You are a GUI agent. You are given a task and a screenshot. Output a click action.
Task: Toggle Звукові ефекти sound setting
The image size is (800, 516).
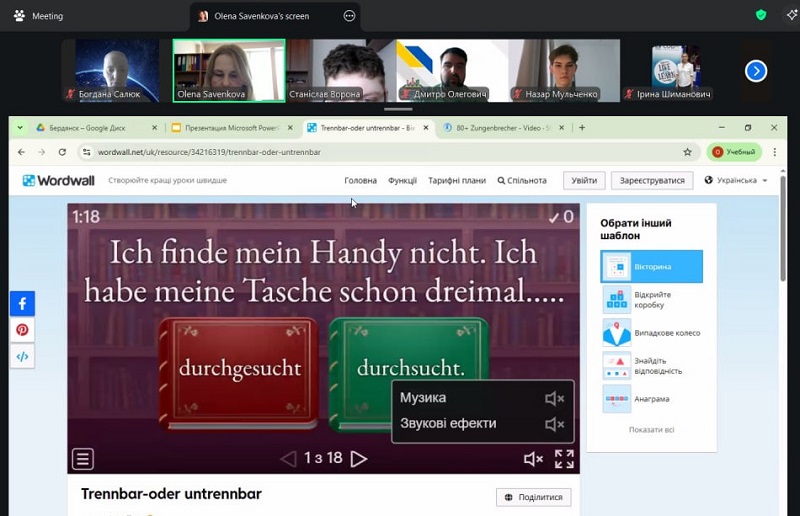pos(554,424)
